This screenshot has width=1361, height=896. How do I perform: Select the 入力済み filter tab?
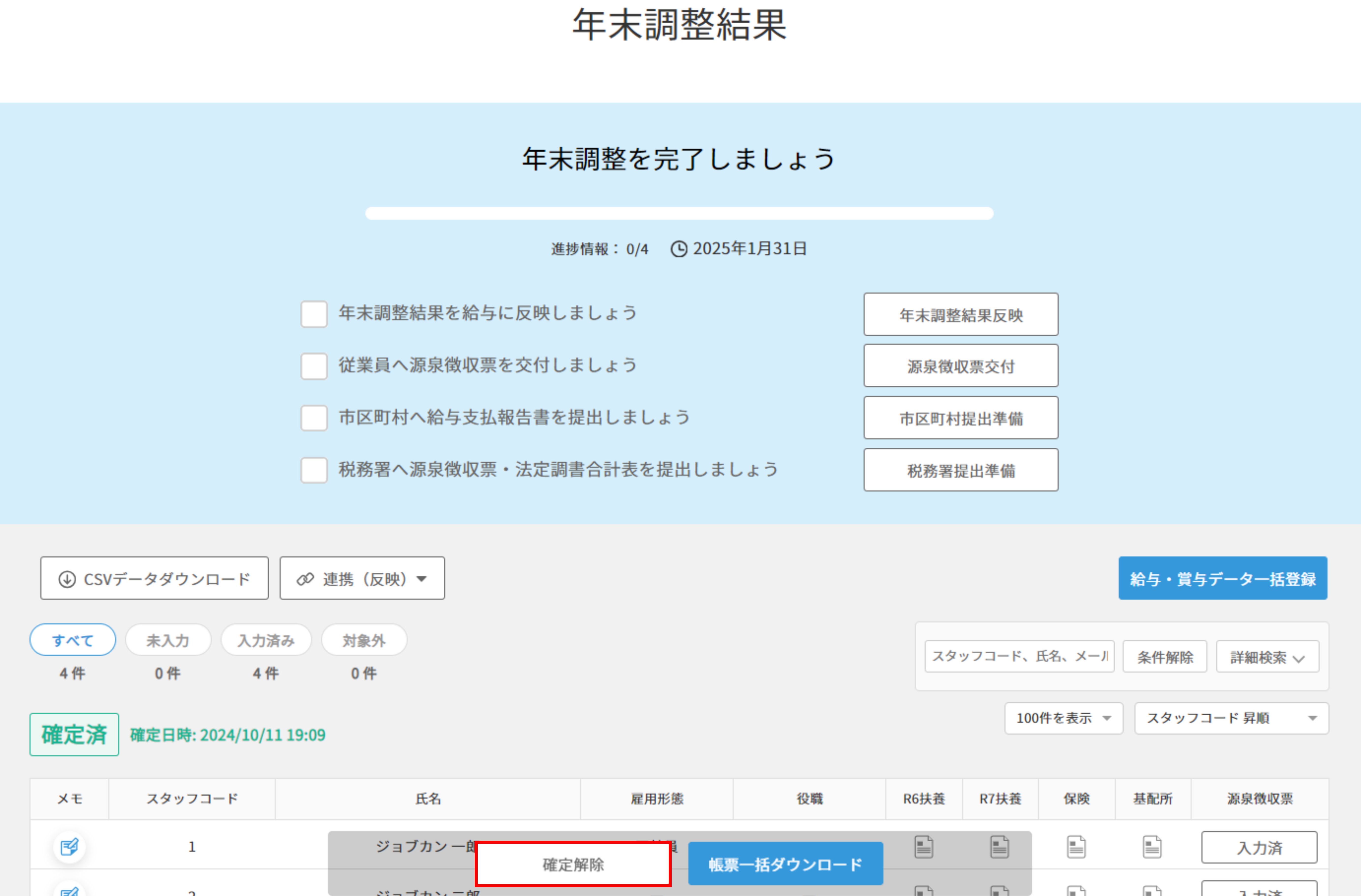pos(266,640)
